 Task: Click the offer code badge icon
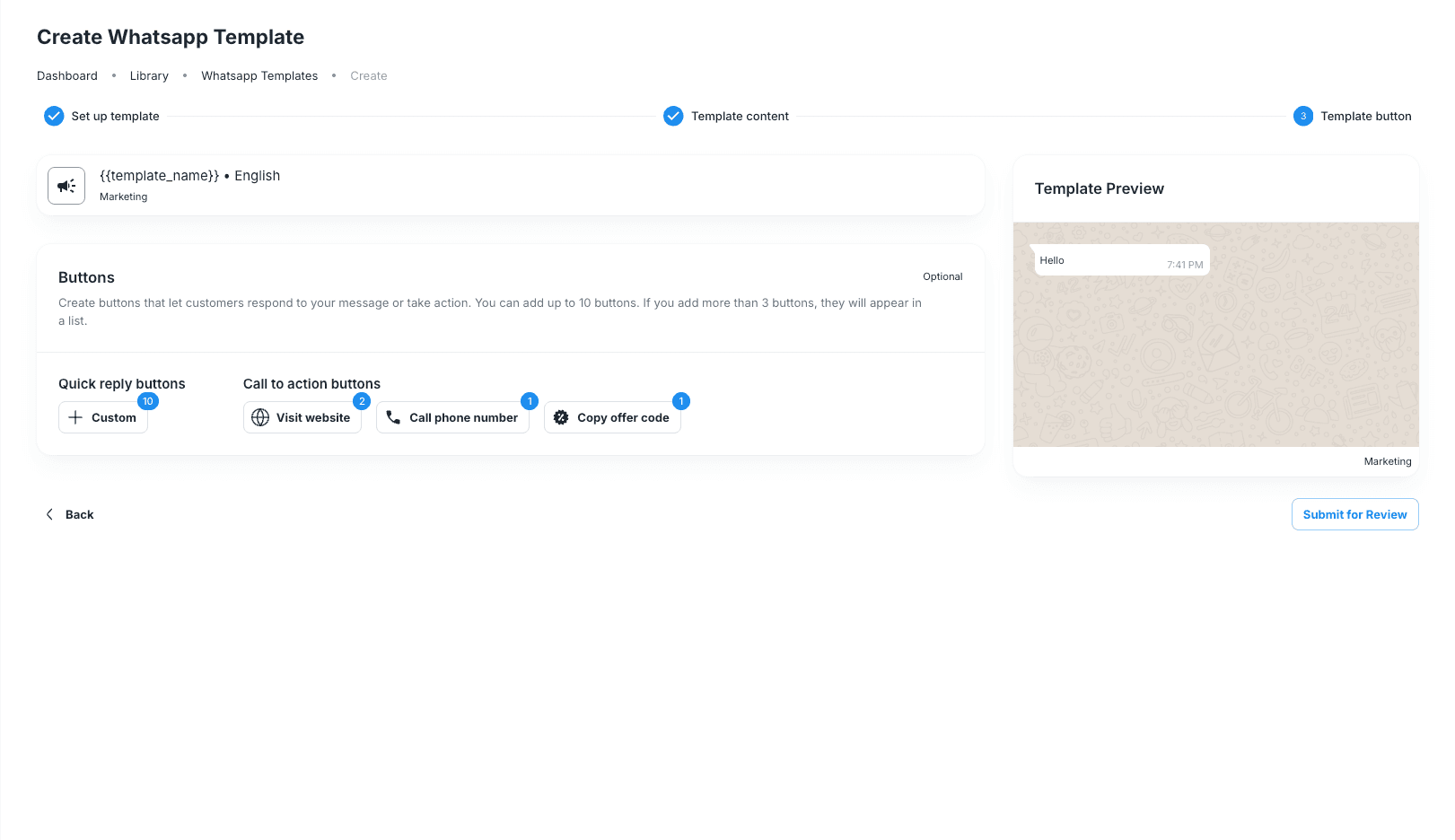tap(561, 417)
